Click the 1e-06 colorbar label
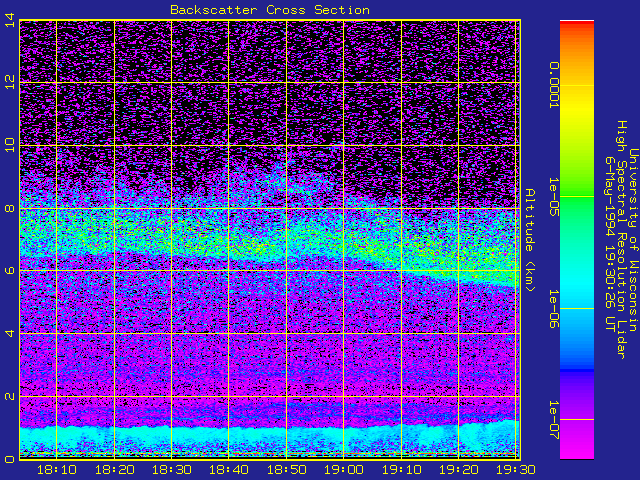Viewport: 640px width, 480px height. (553, 309)
